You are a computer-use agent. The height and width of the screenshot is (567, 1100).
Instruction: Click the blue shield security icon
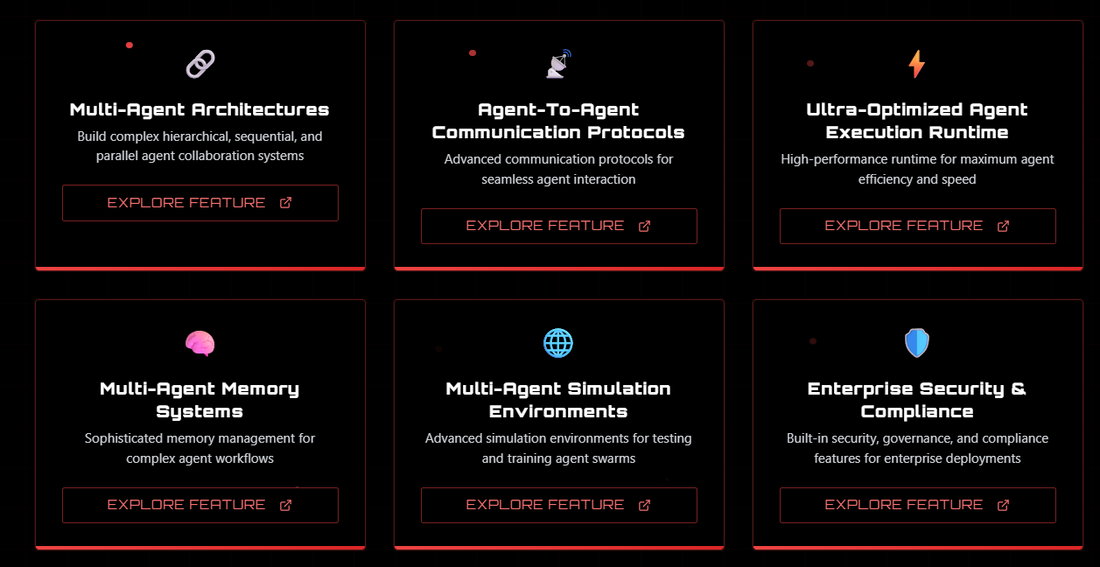click(917, 344)
